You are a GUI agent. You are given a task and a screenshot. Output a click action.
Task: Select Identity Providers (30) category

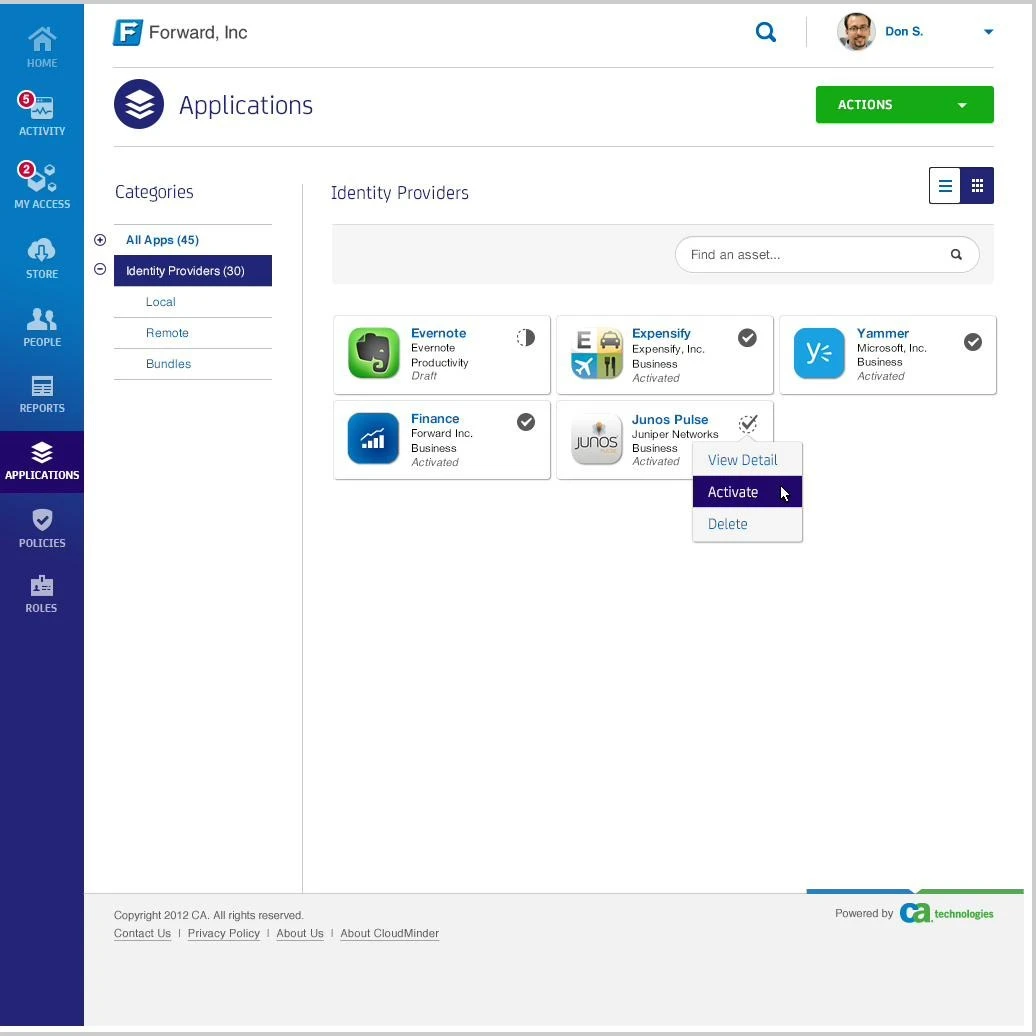(x=193, y=271)
